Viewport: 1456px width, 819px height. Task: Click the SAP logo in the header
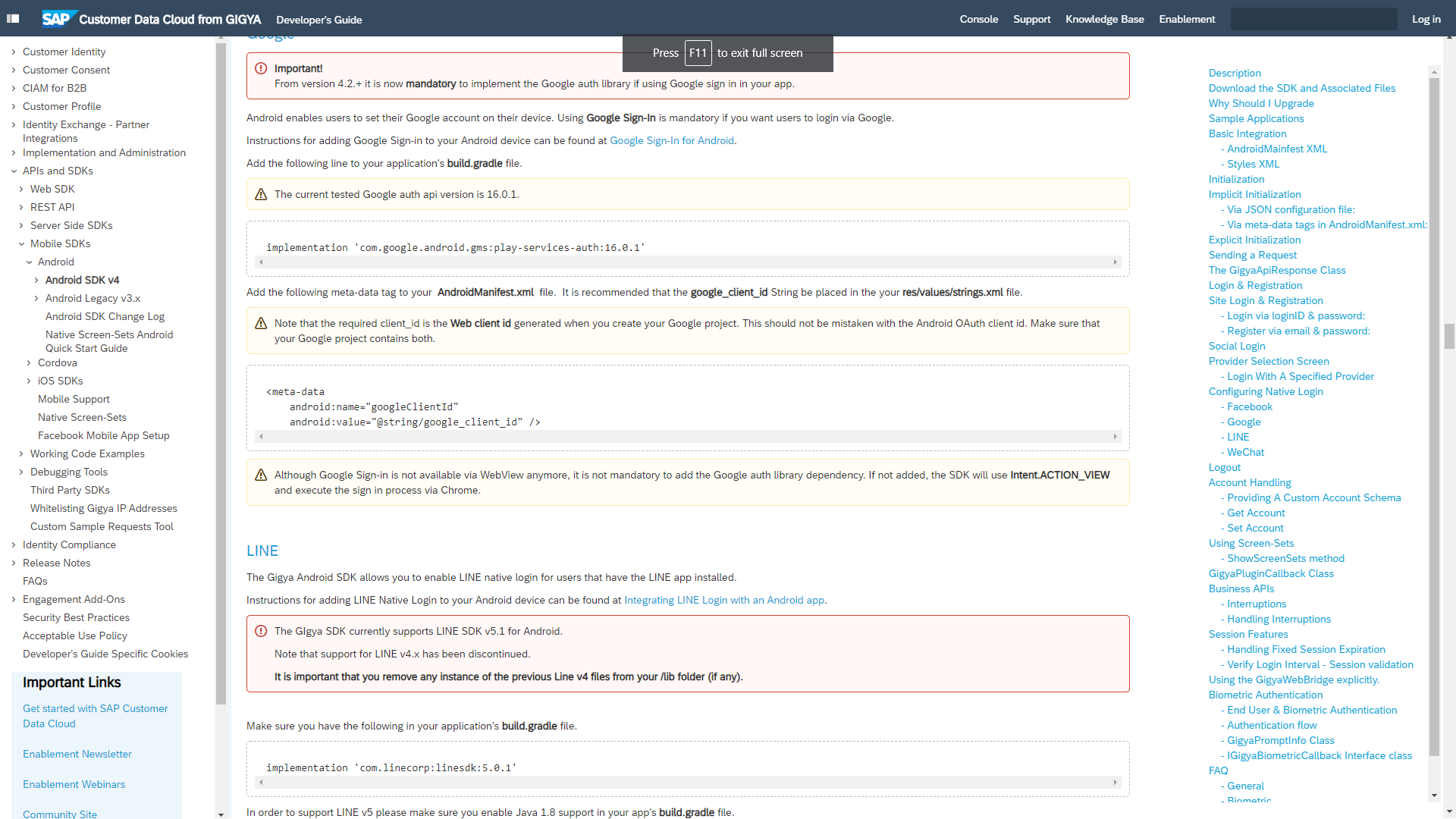click(60, 18)
